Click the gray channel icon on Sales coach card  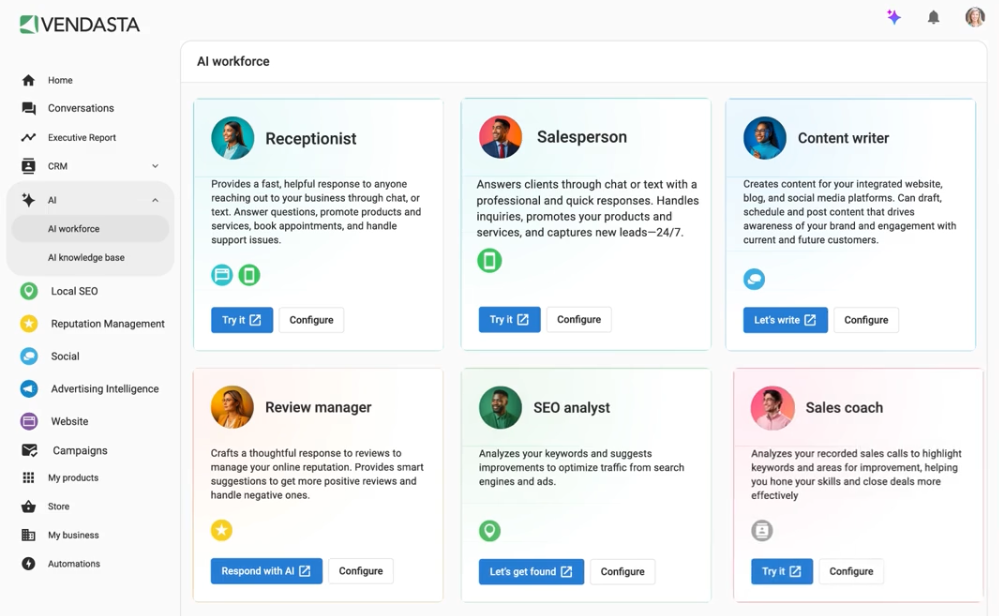(761, 530)
